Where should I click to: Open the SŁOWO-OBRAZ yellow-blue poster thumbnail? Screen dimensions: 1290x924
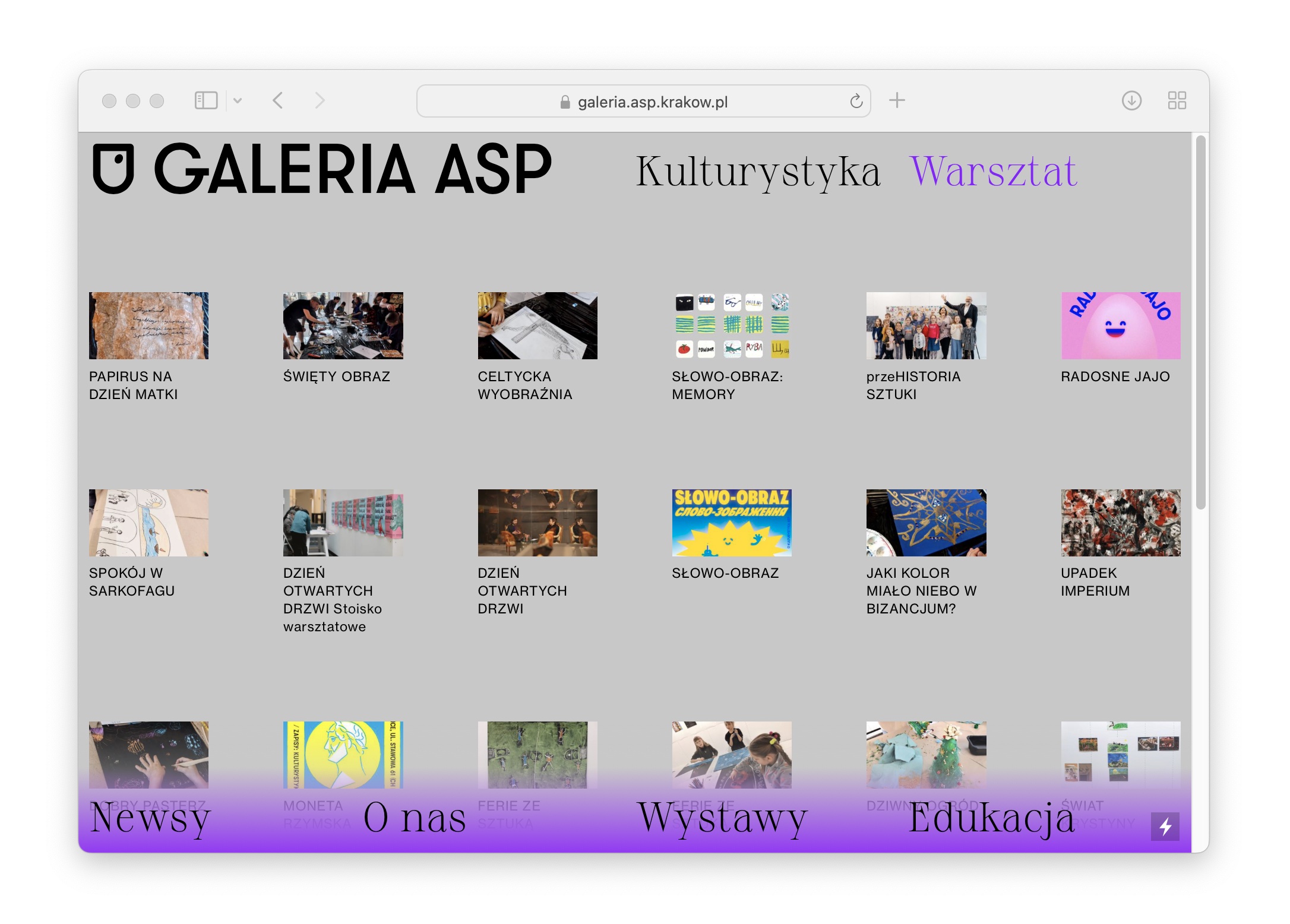[731, 523]
